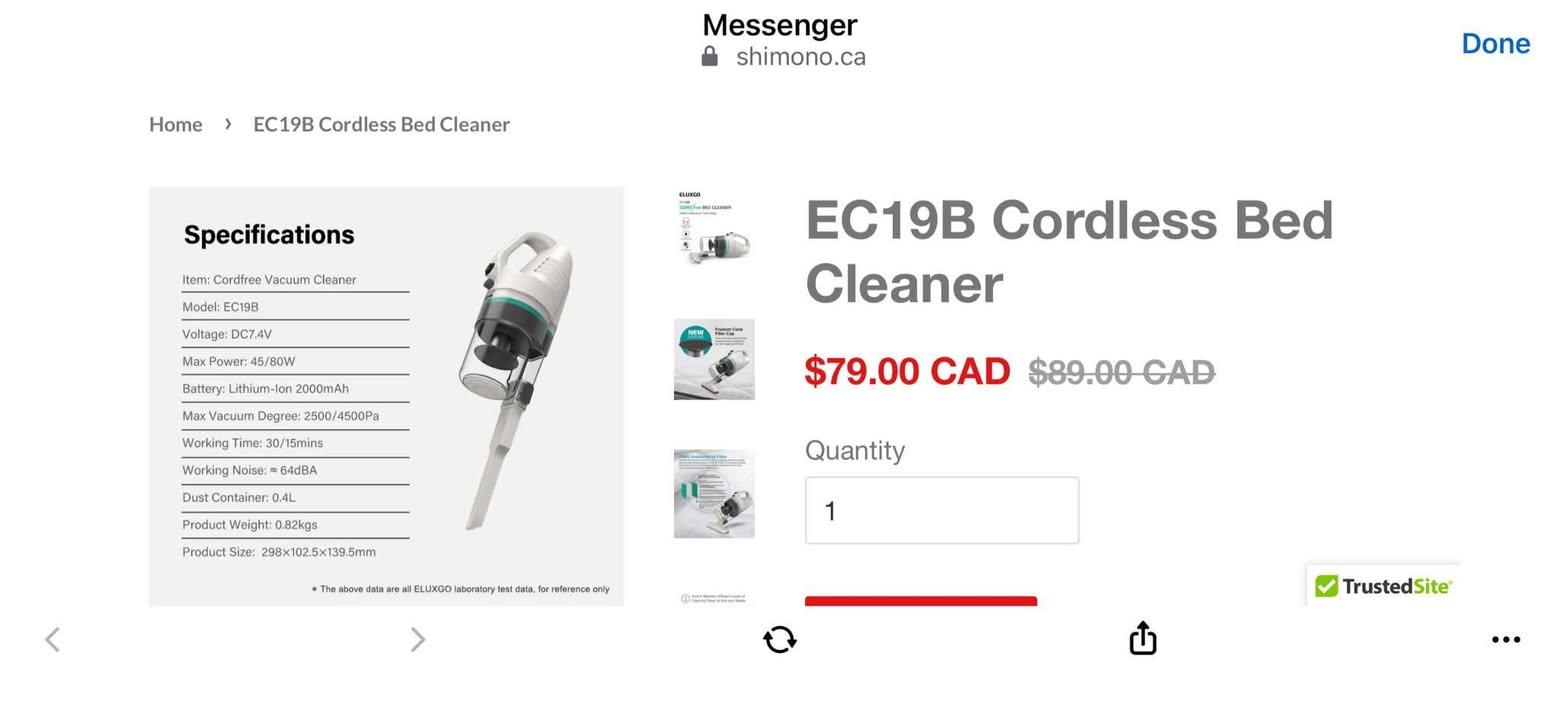
Task: Select the third filter diagram thumbnail
Action: point(714,494)
